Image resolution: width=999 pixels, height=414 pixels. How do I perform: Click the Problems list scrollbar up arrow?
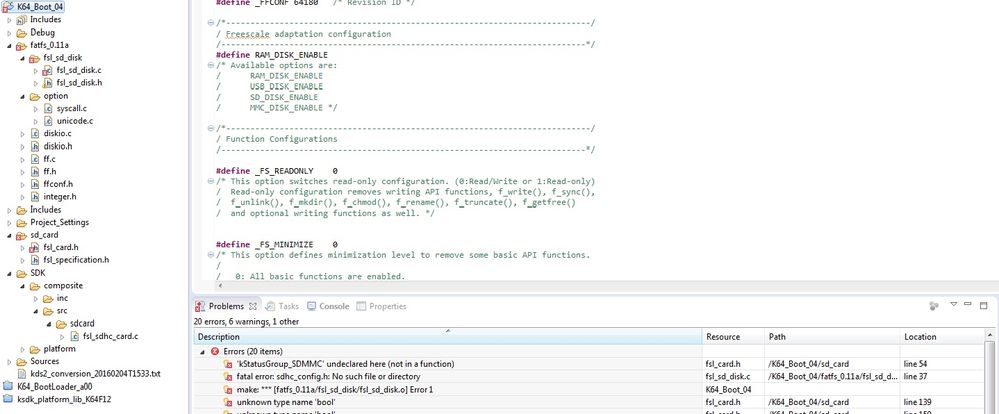(989, 335)
